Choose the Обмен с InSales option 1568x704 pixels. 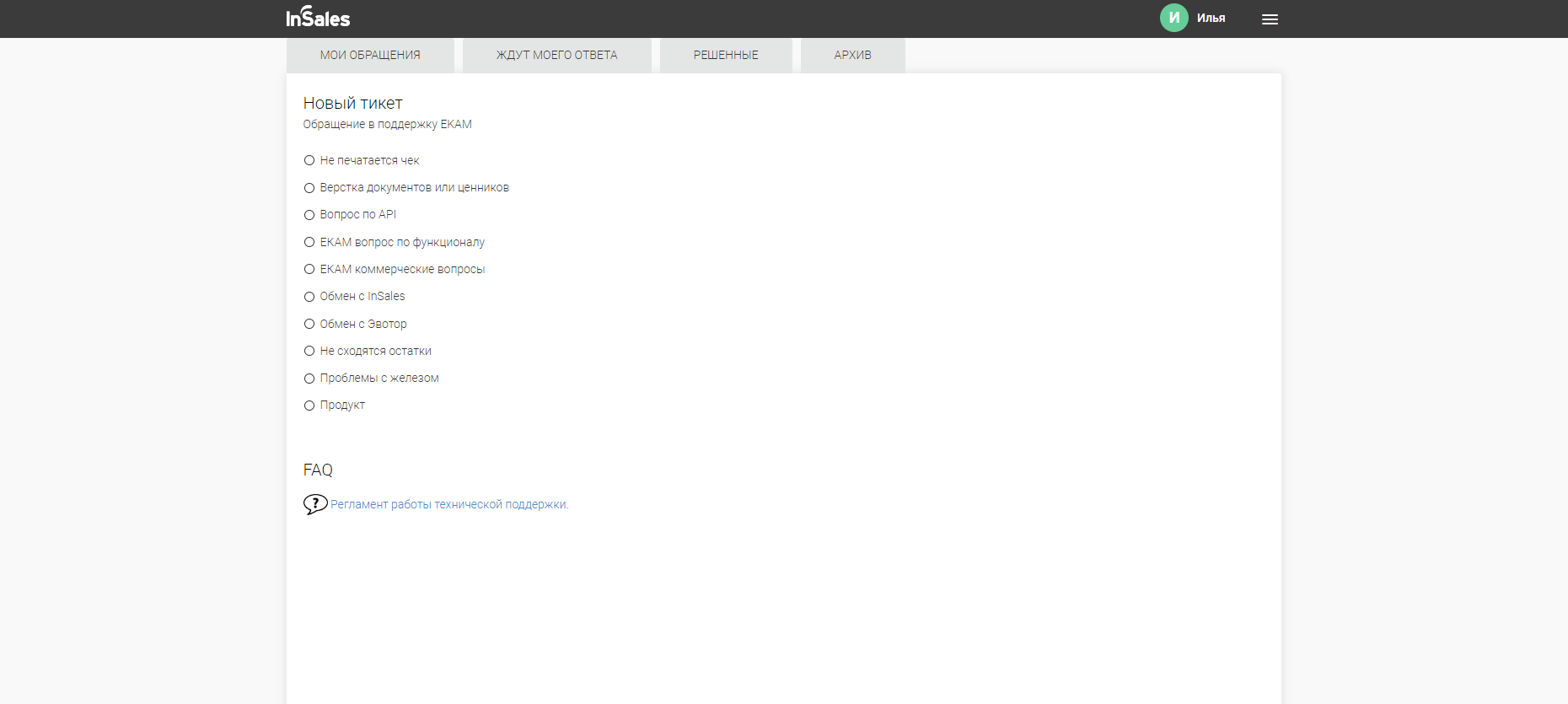click(309, 296)
